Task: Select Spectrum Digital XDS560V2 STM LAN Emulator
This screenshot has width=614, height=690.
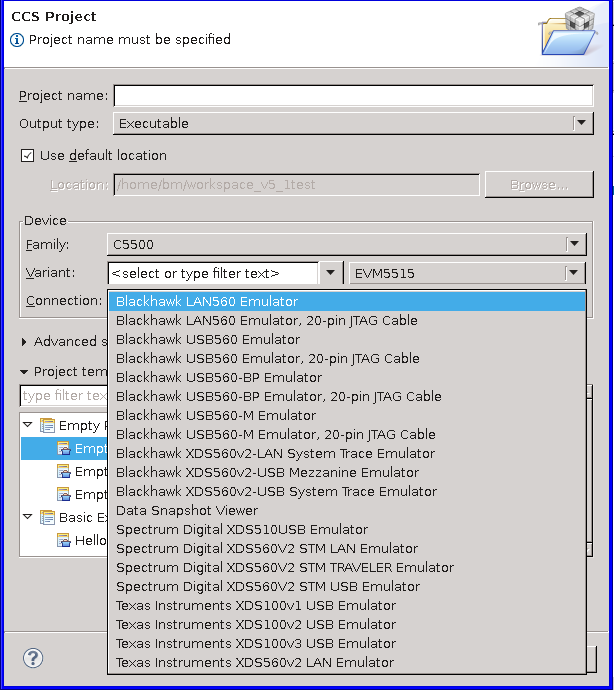Action: click(x=347, y=548)
